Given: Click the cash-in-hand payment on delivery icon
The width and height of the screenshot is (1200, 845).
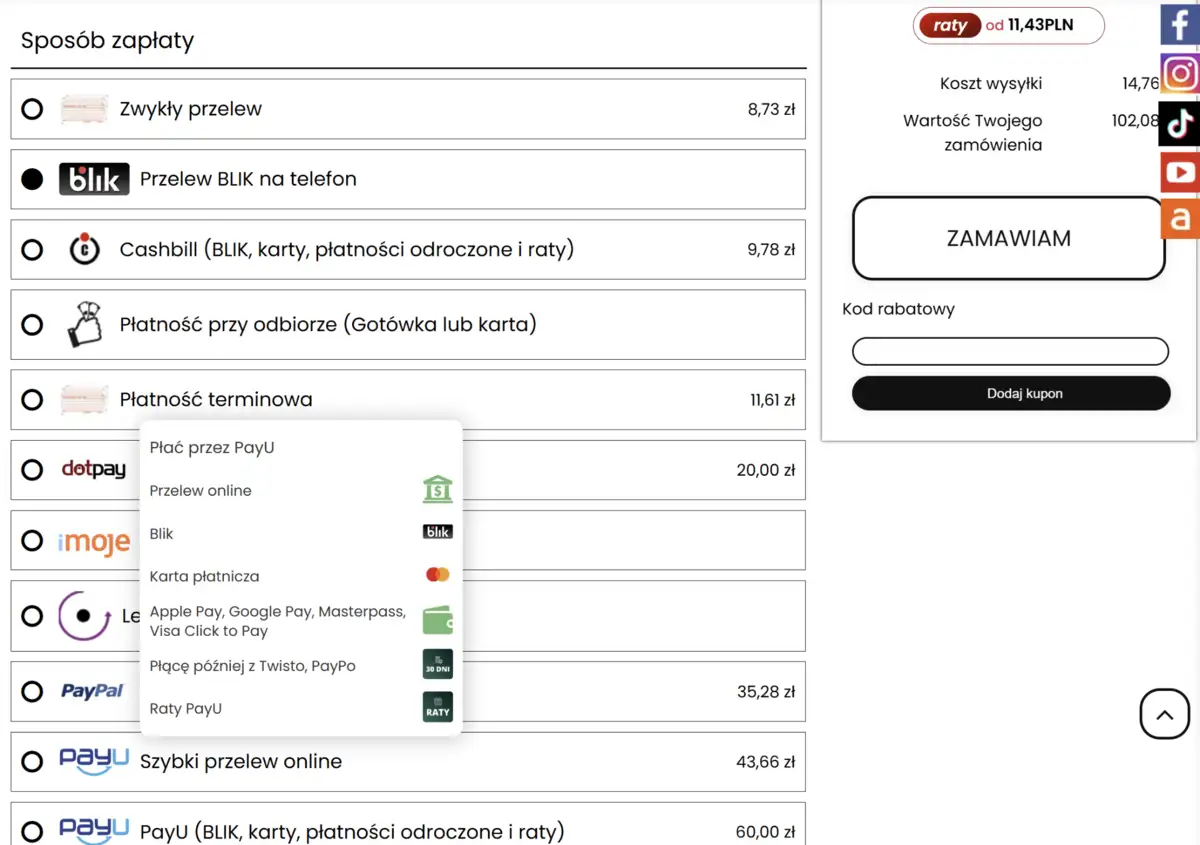Looking at the screenshot, I should point(85,324).
